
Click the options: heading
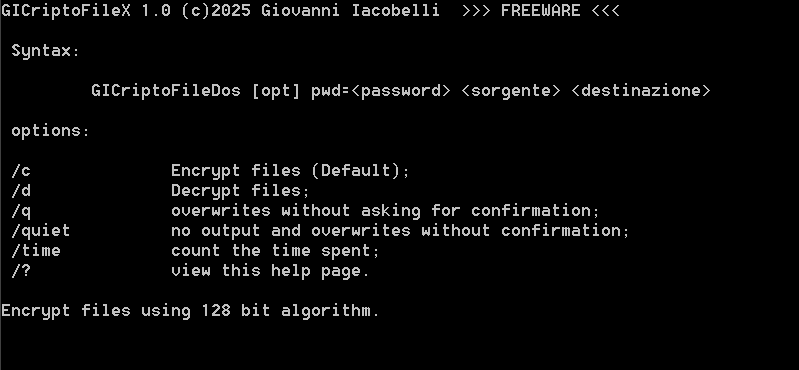(x=50, y=131)
